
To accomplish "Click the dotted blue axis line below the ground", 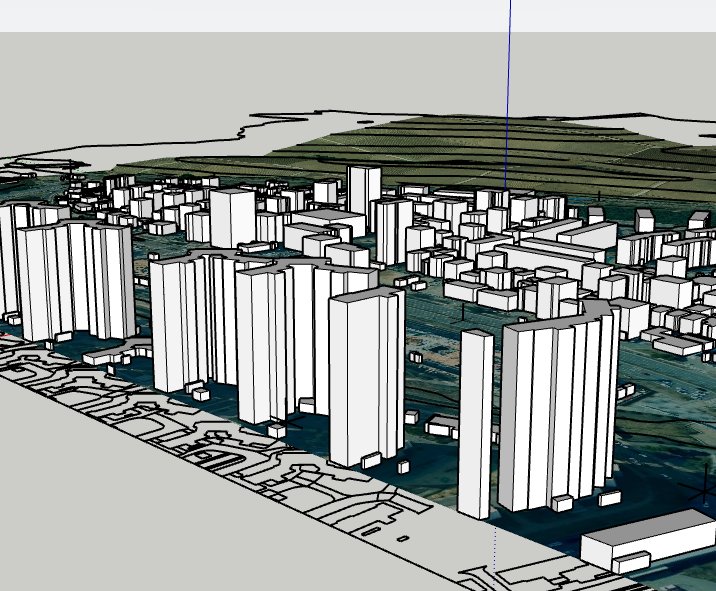I will click(x=495, y=556).
